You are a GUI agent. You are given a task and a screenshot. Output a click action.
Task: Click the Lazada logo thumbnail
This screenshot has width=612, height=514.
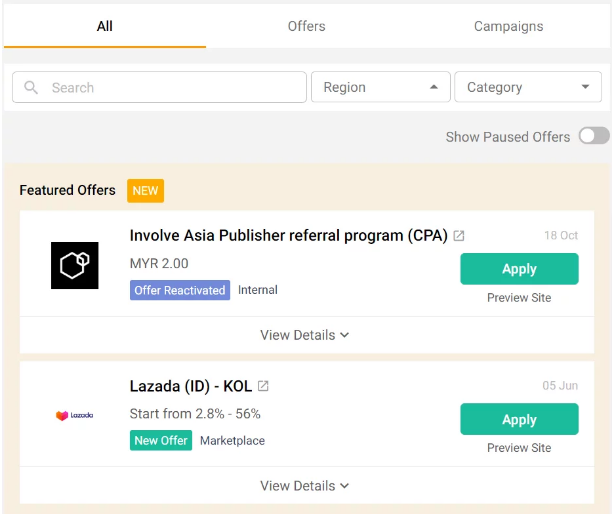click(x=75, y=416)
